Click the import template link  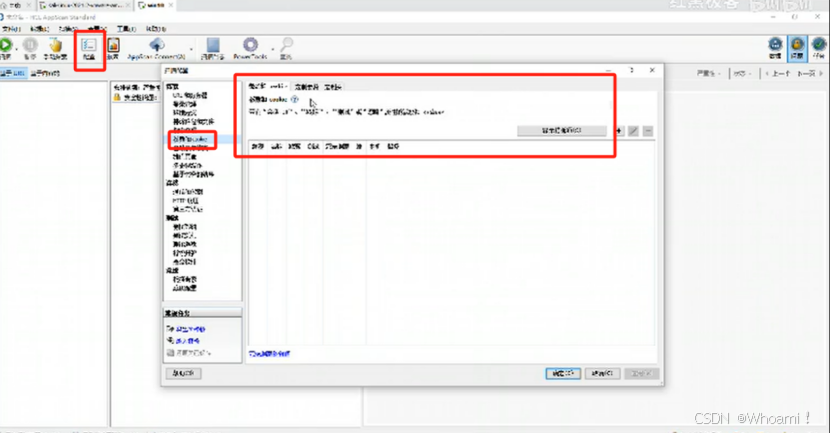pyautogui.click(x=183, y=341)
